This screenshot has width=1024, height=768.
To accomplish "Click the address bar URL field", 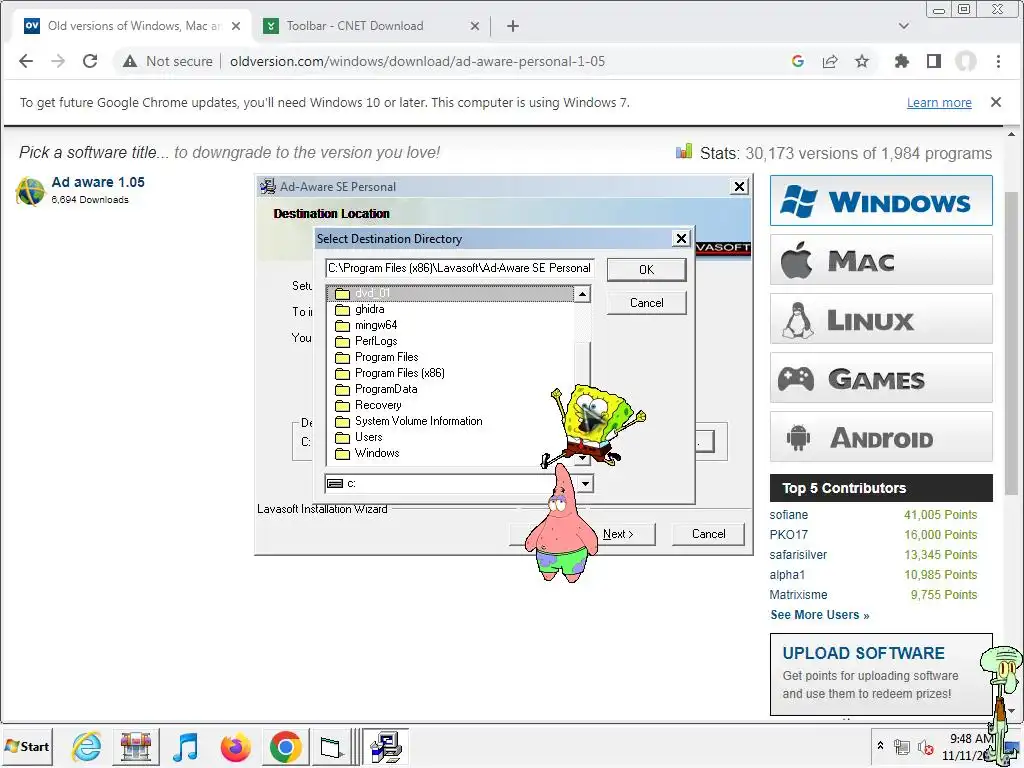I will point(417,61).
